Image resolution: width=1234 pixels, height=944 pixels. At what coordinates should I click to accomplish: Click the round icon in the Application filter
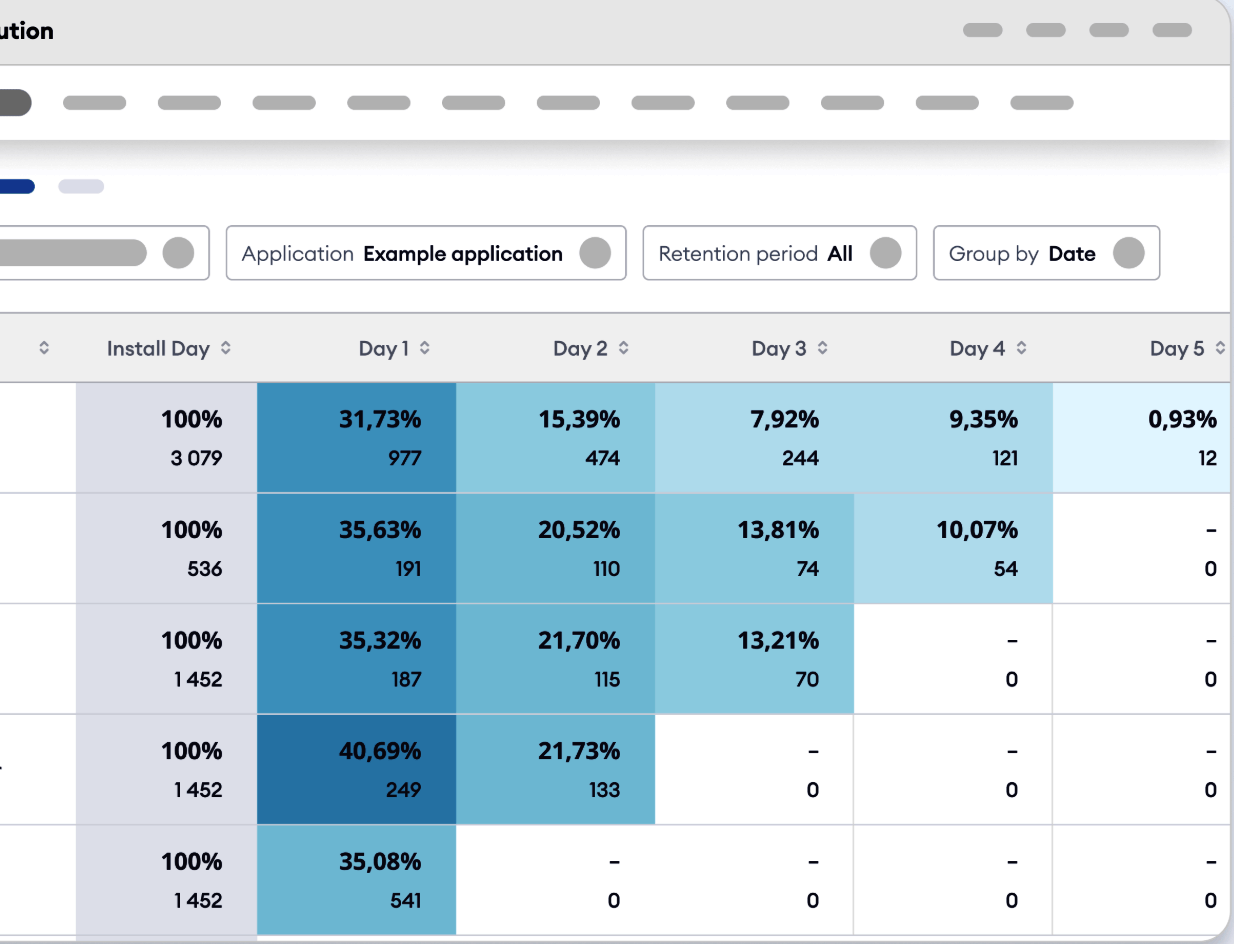tap(595, 253)
